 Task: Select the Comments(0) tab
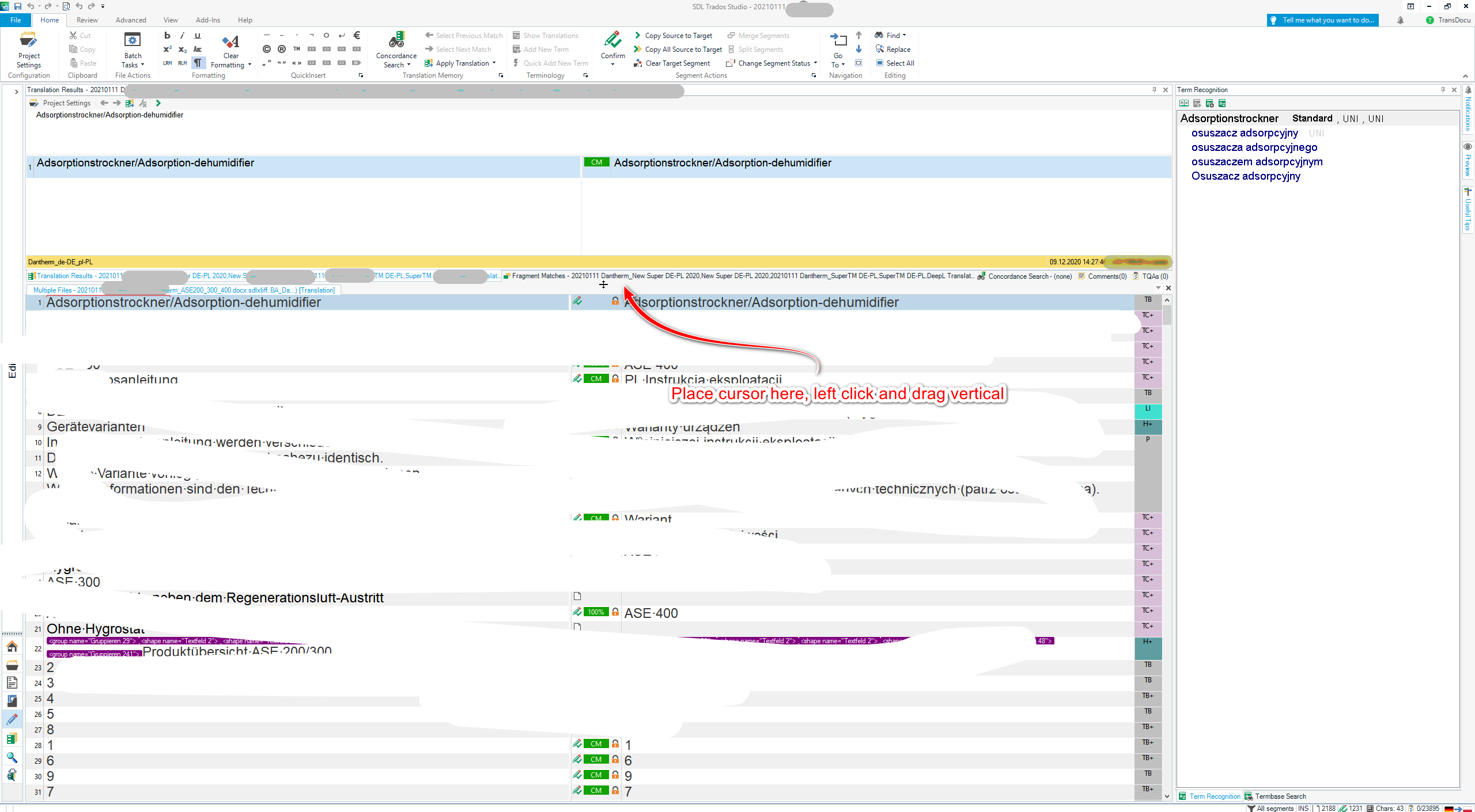[x=1102, y=276]
